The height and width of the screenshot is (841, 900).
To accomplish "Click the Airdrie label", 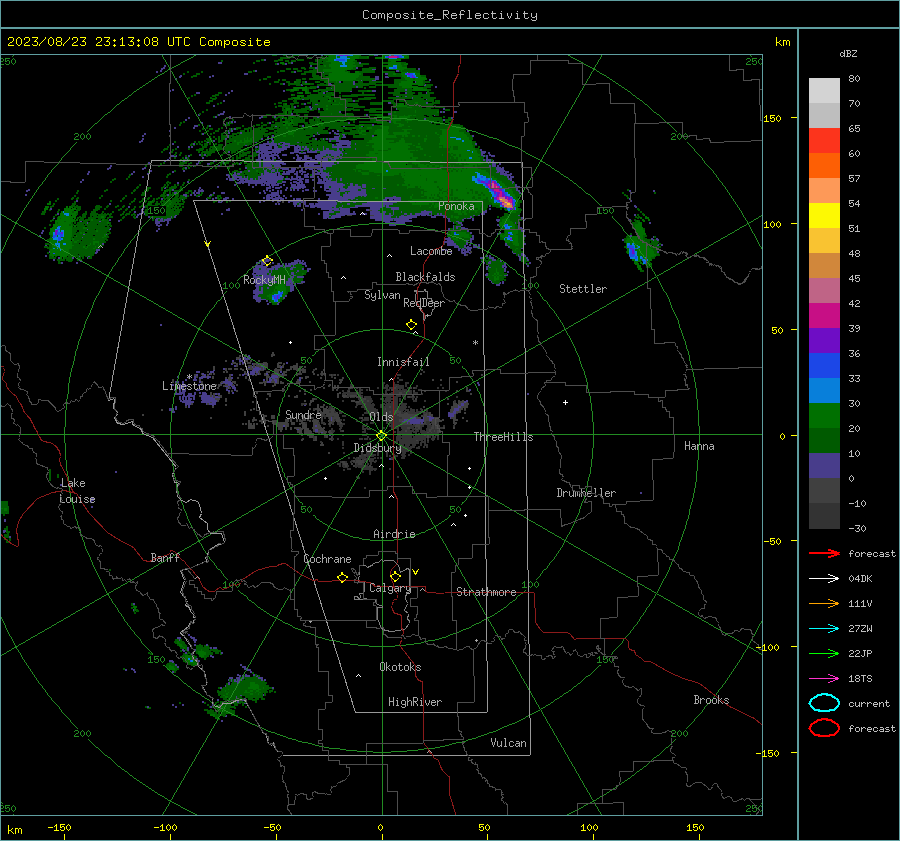I will (x=394, y=534).
